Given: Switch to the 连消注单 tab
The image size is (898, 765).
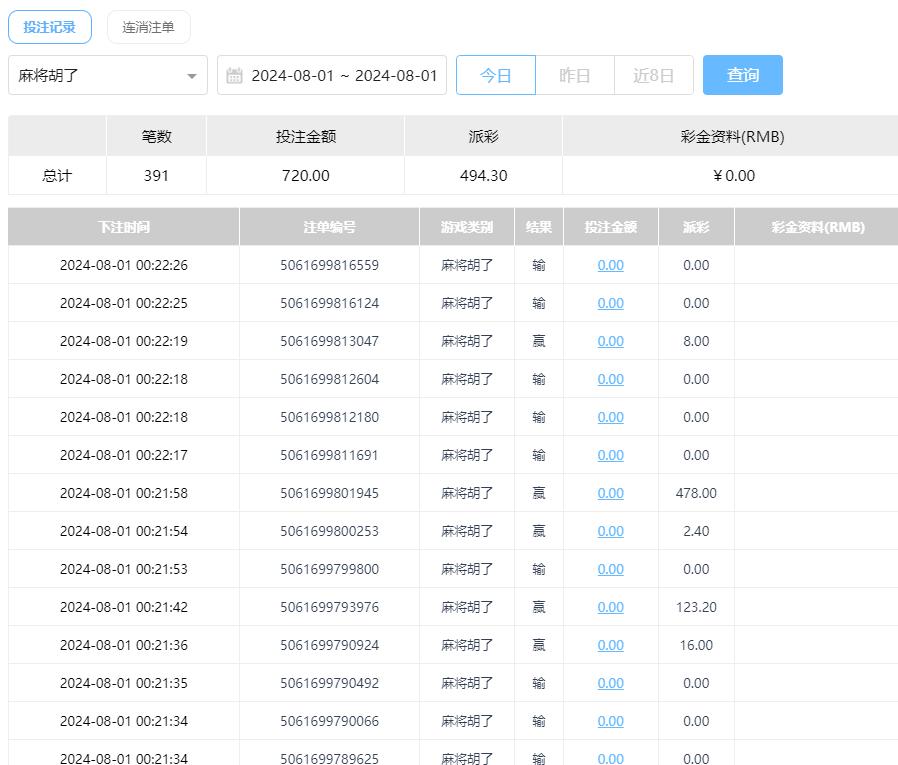Looking at the screenshot, I should pyautogui.click(x=148, y=27).
